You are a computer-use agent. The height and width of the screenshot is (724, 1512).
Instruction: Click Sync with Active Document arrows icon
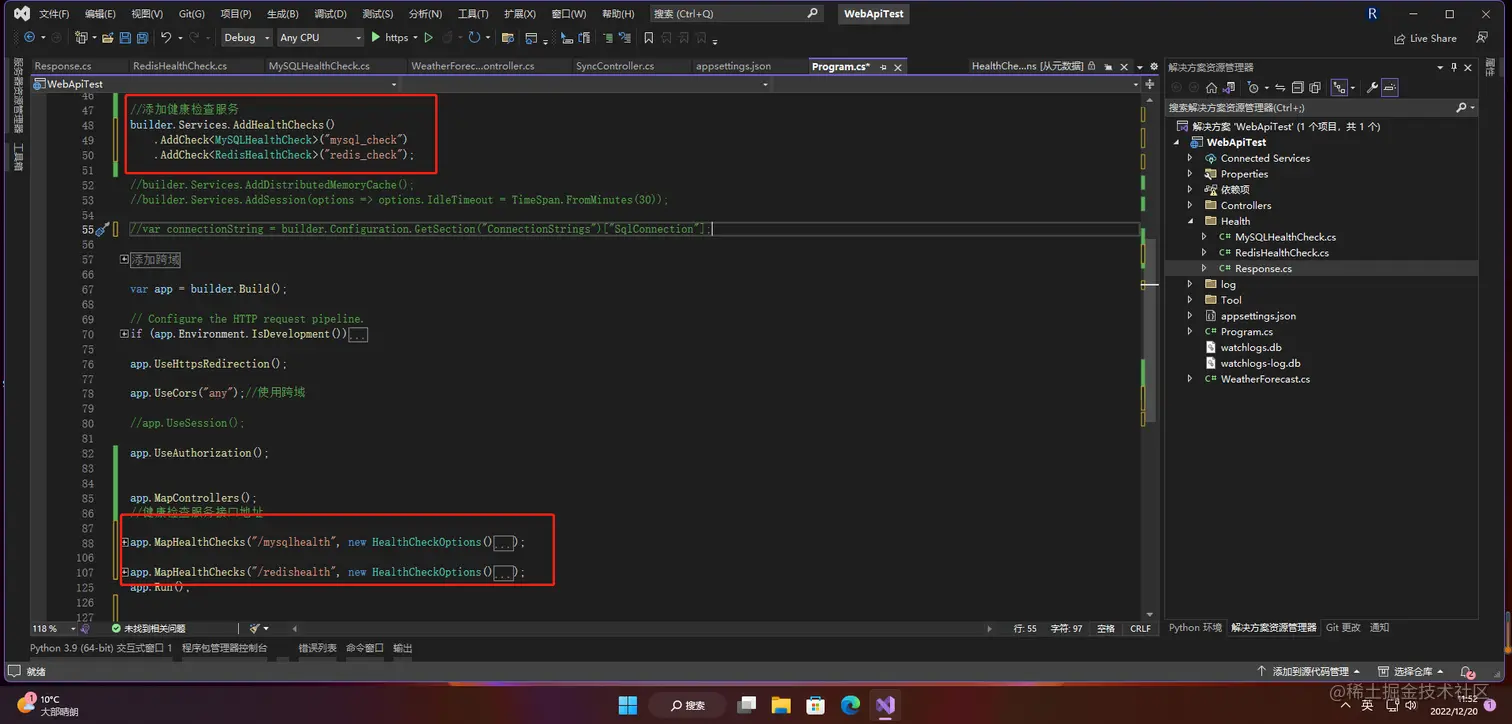point(1280,88)
